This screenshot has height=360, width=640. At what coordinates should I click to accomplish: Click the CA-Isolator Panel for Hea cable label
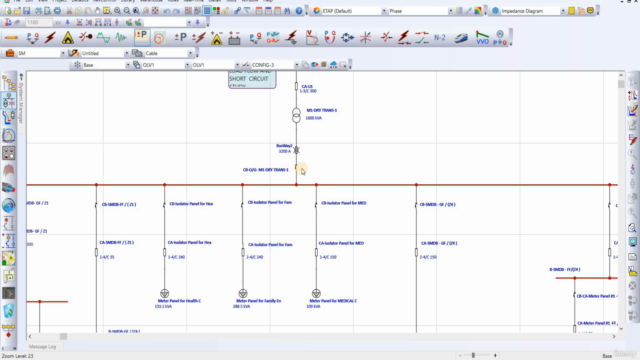click(x=189, y=242)
